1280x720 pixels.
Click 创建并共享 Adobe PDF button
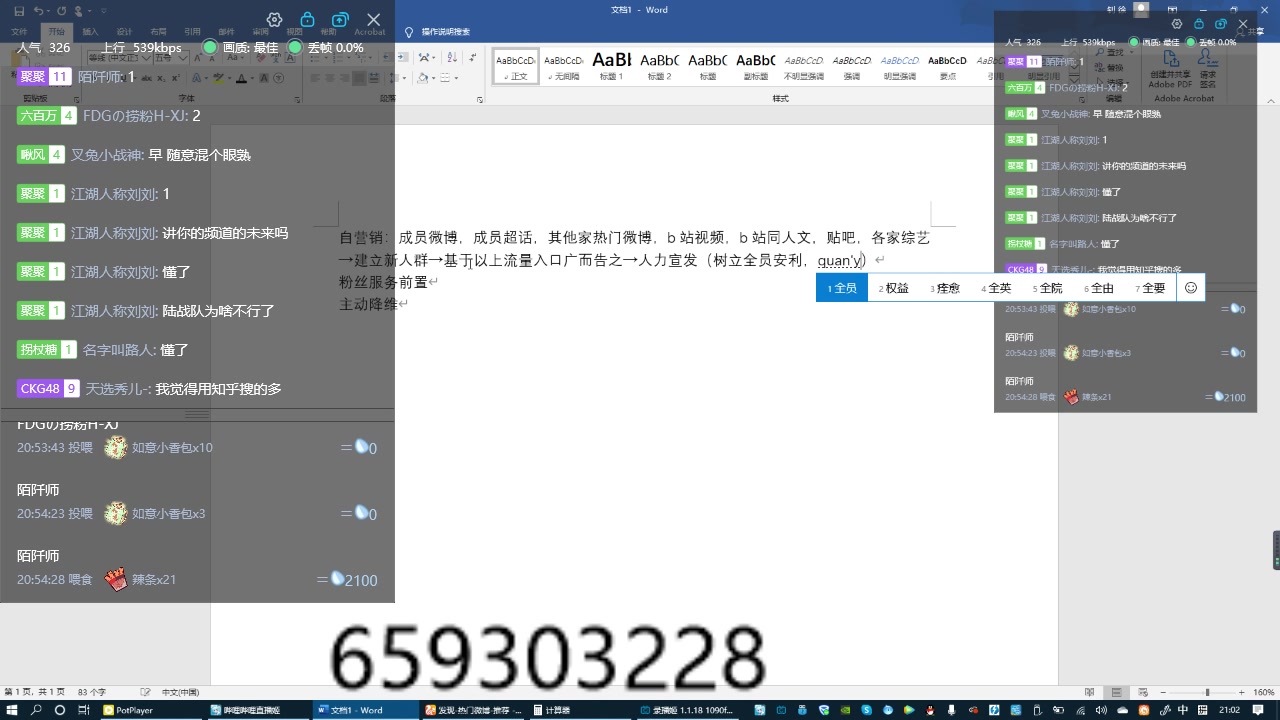(1170, 68)
